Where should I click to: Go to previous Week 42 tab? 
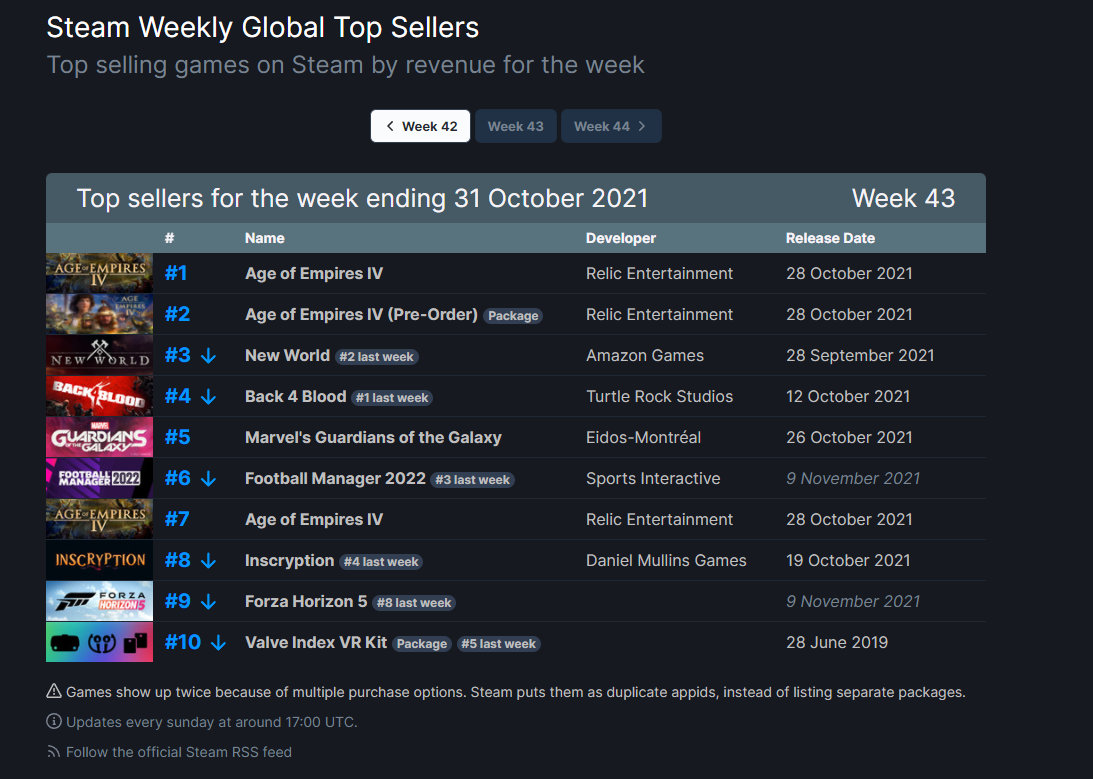pyautogui.click(x=420, y=126)
